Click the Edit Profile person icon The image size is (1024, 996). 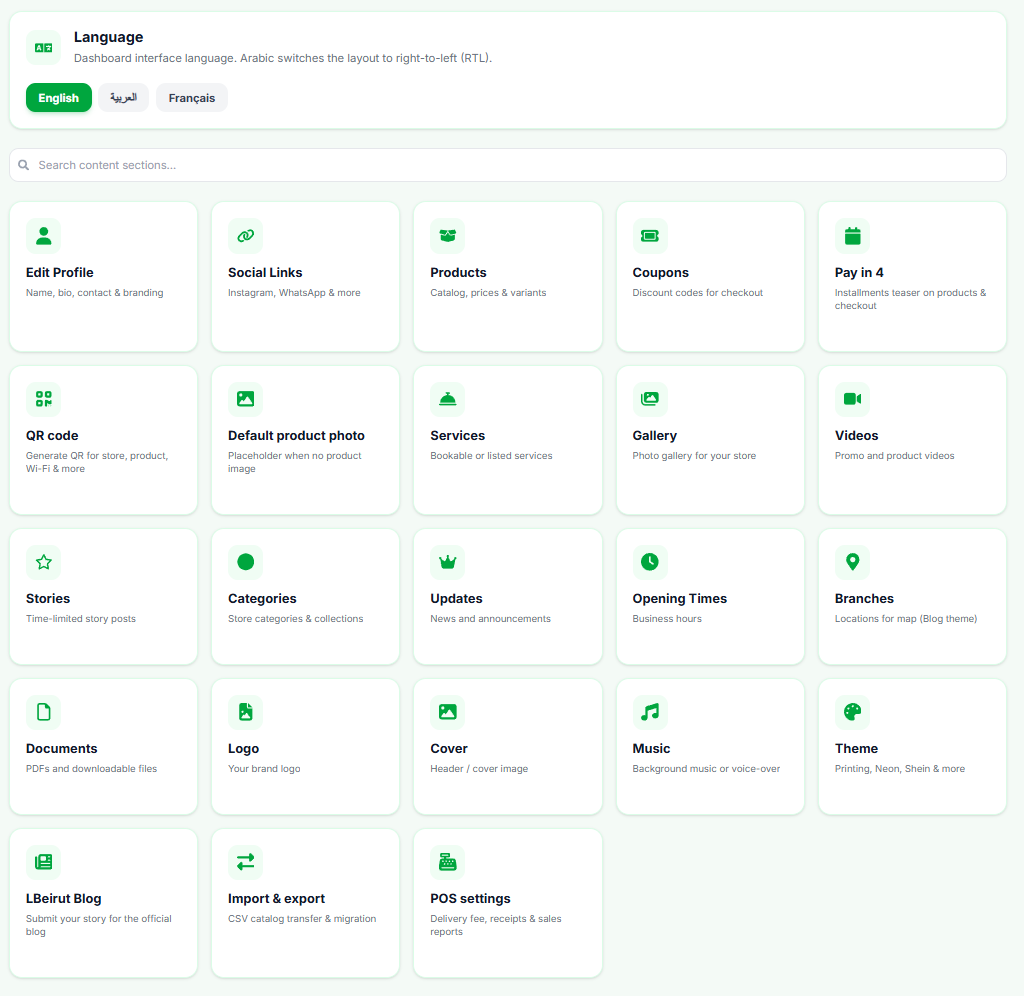click(44, 236)
